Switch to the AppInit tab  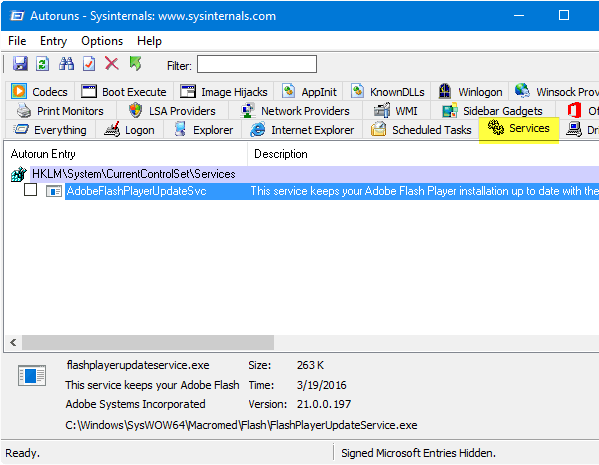coord(309,92)
